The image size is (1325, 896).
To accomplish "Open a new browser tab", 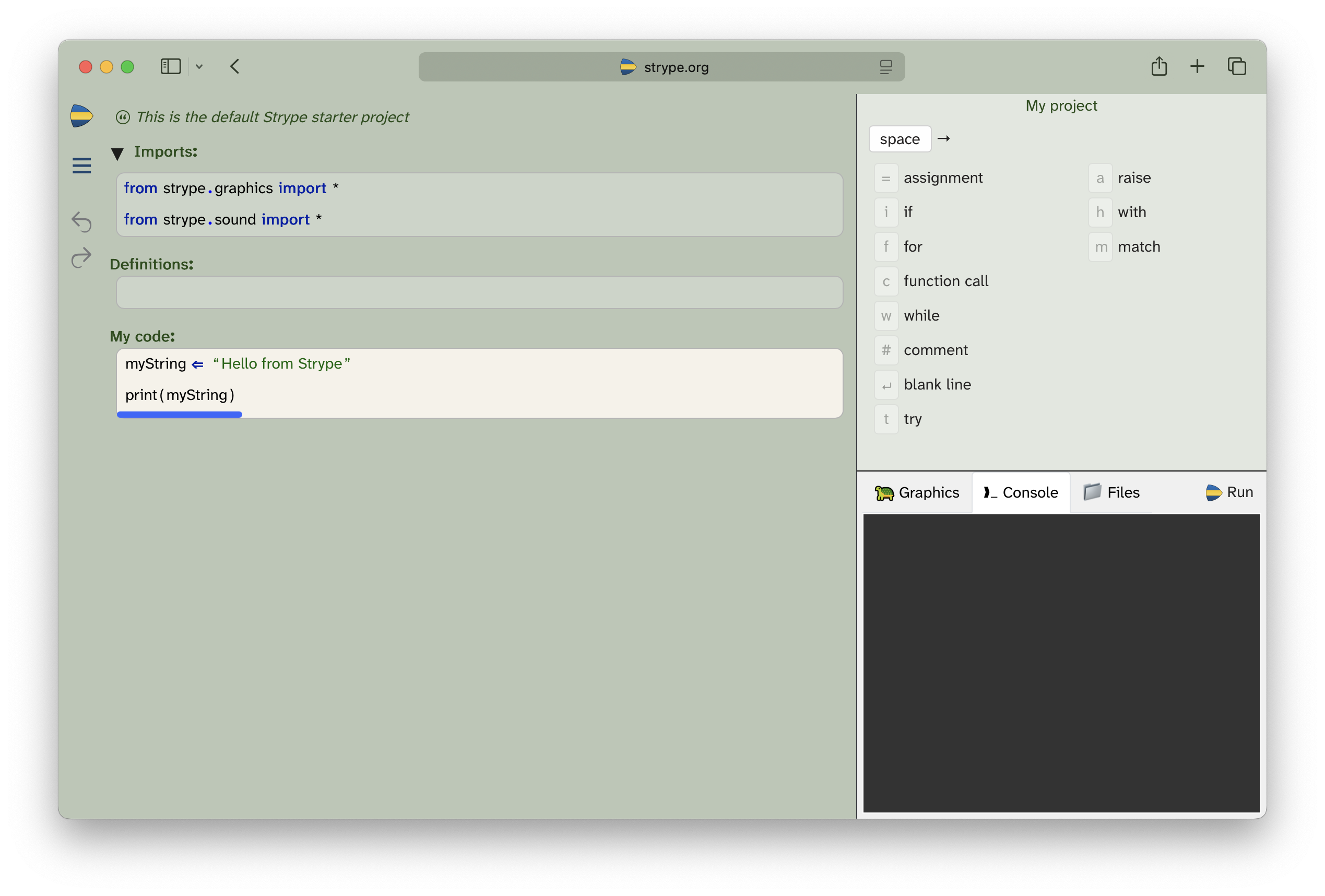I will pos(1197,67).
